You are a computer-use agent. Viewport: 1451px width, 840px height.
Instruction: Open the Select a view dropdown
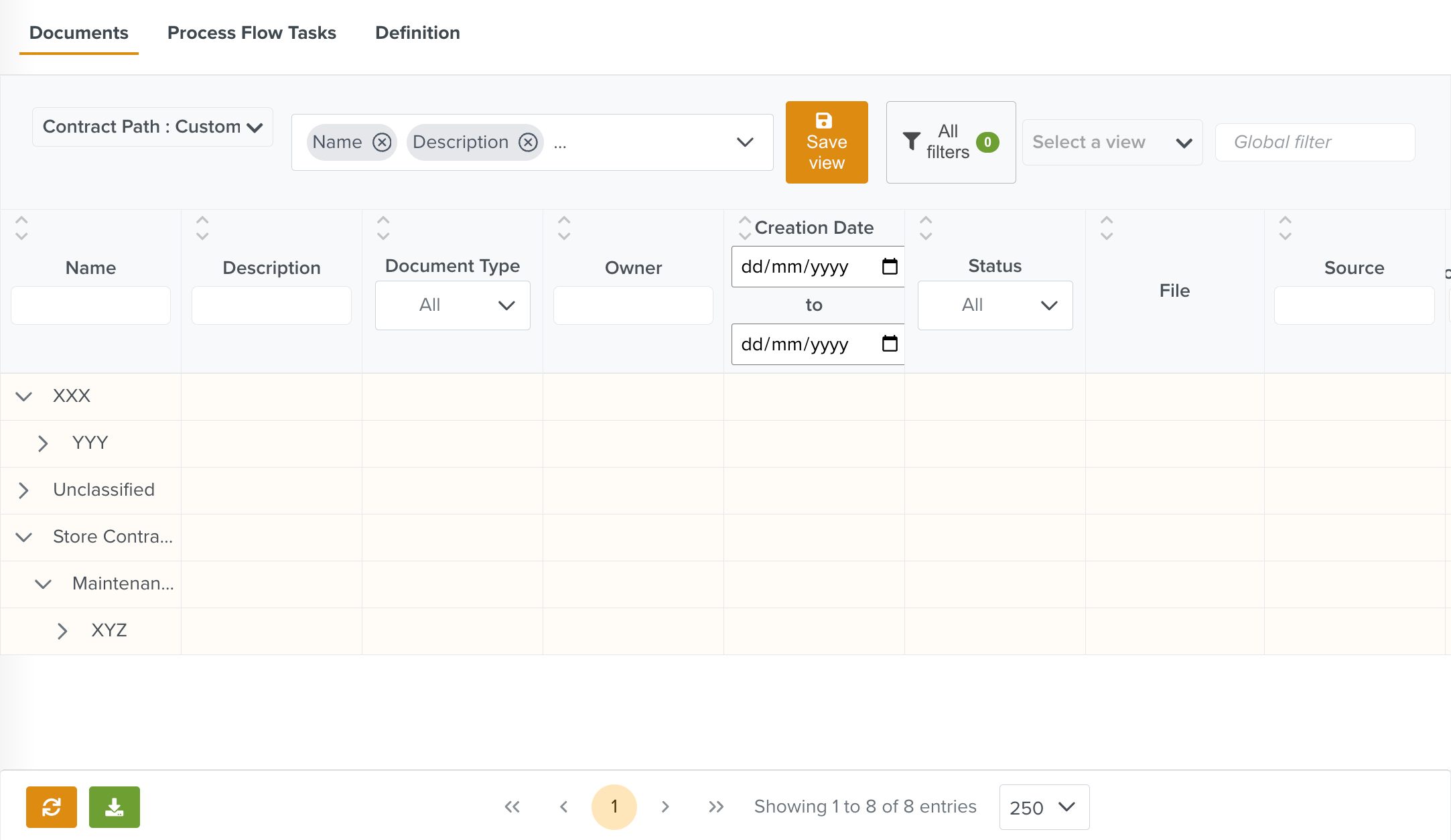point(1112,143)
